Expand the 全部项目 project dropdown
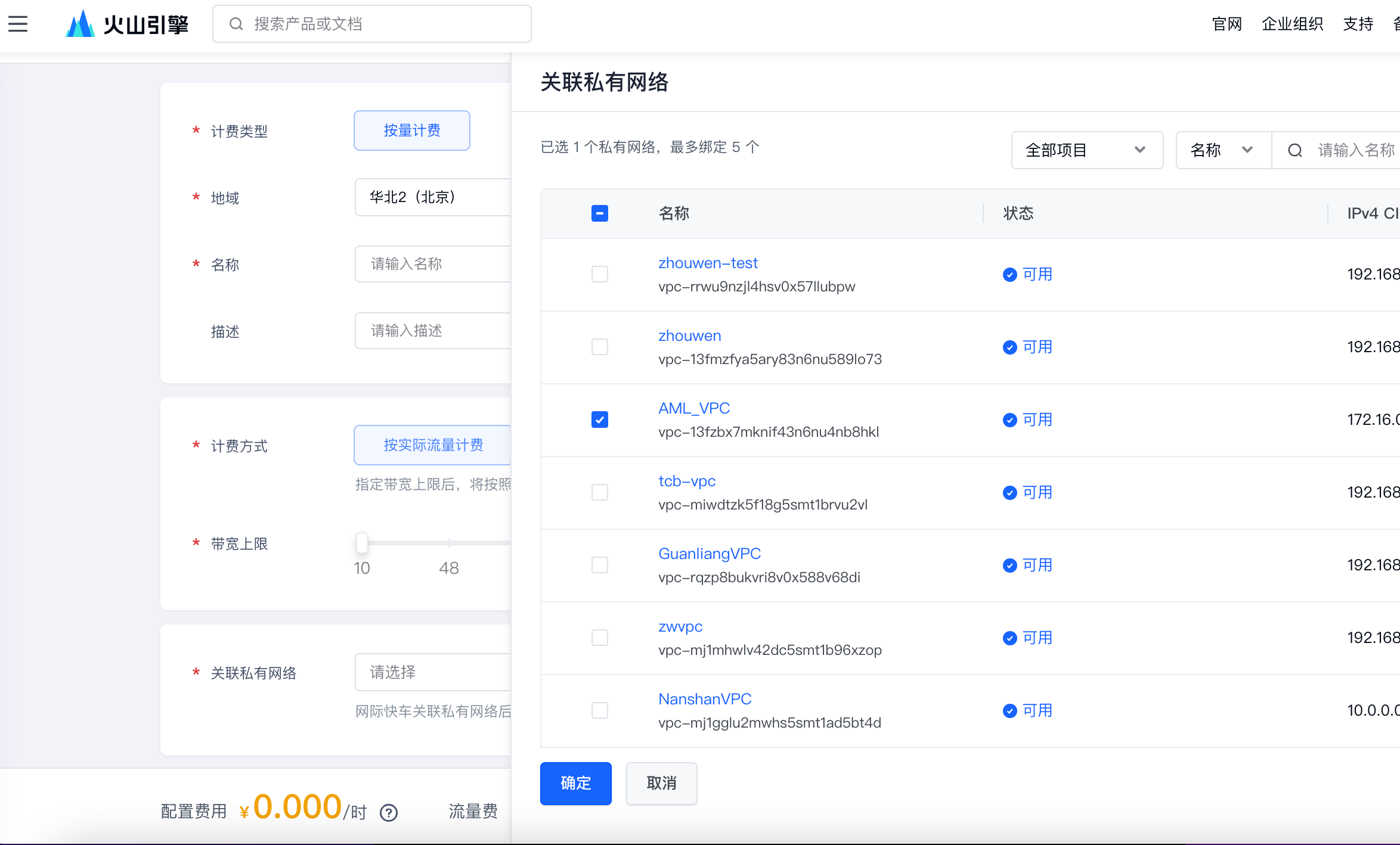Screen dimensions: 1400x845 pos(1086,150)
